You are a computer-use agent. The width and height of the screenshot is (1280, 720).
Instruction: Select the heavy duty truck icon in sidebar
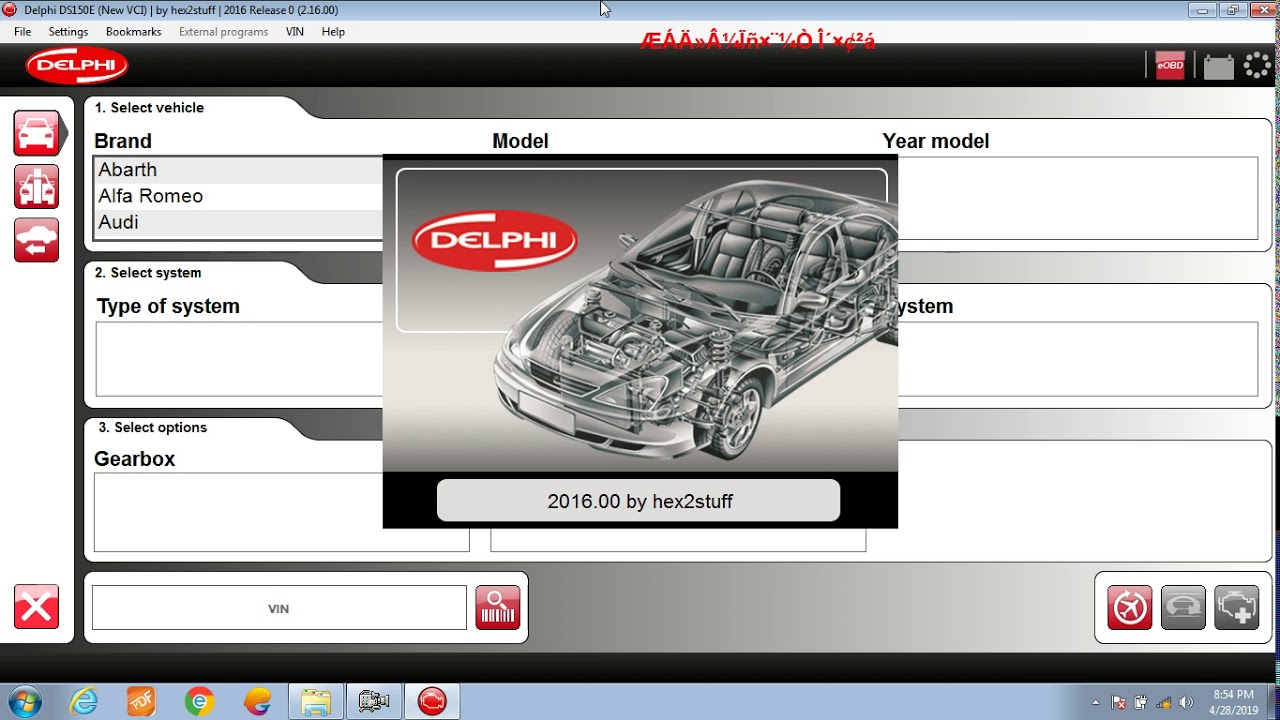point(36,187)
